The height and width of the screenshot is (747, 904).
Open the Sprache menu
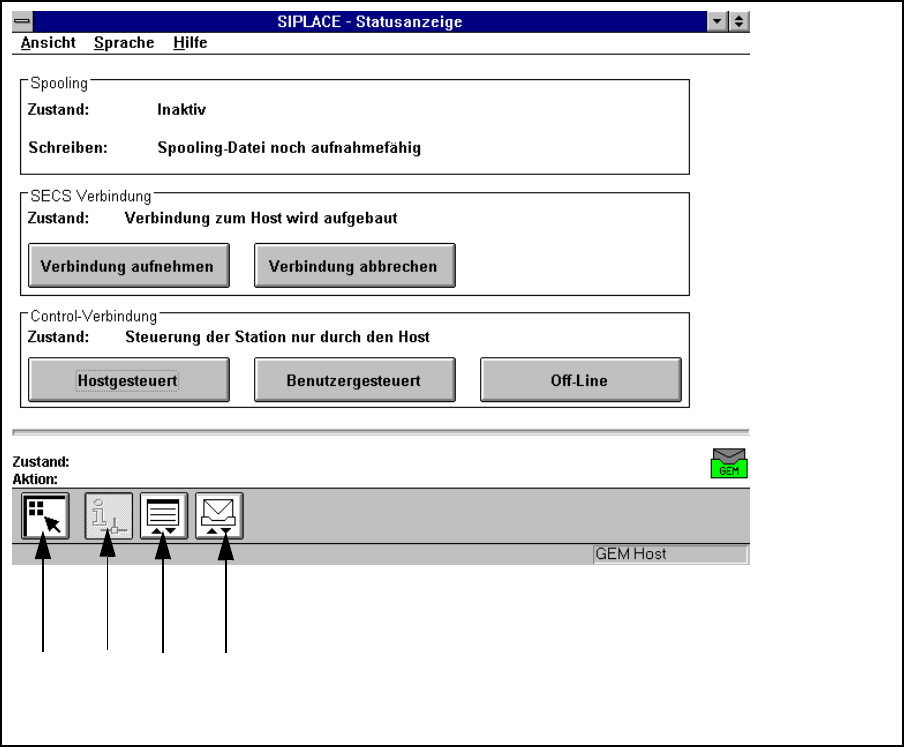point(124,43)
